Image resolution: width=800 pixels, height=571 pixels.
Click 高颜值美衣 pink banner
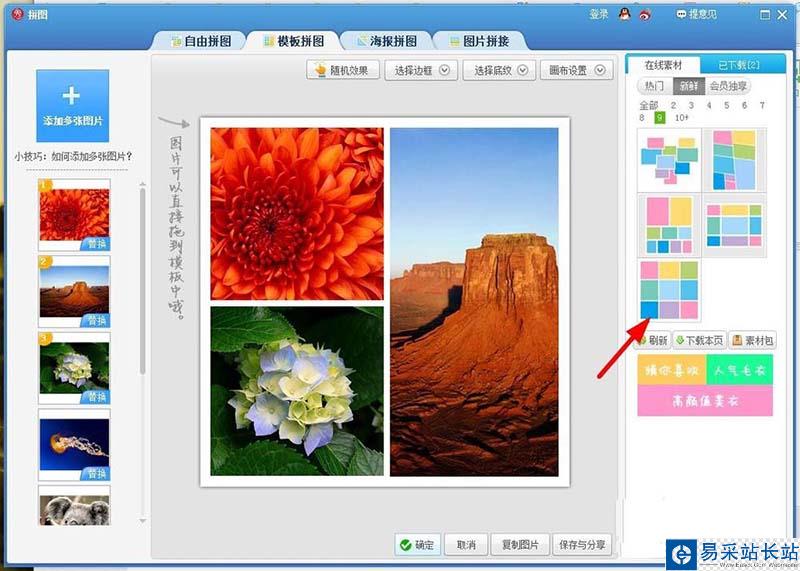pyautogui.click(x=705, y=401)
